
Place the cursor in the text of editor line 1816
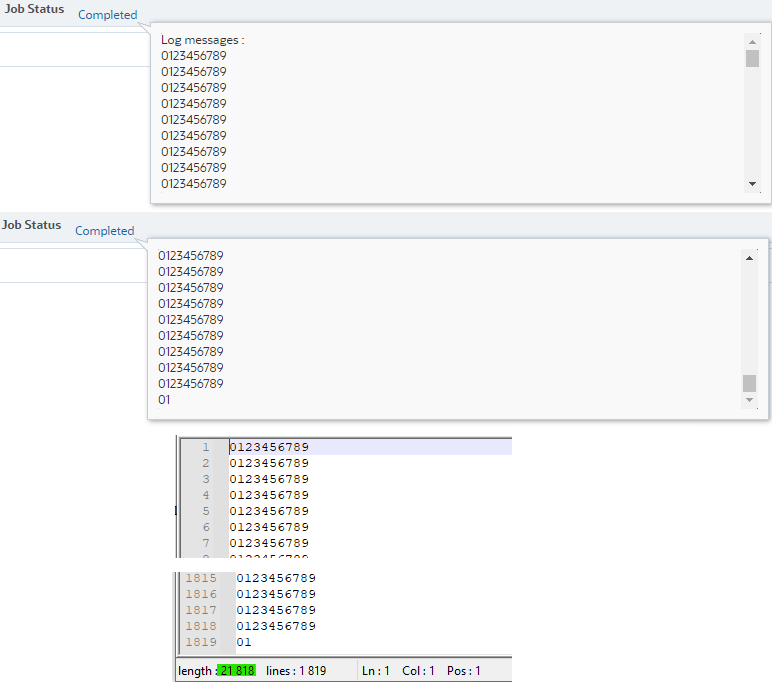276,594
